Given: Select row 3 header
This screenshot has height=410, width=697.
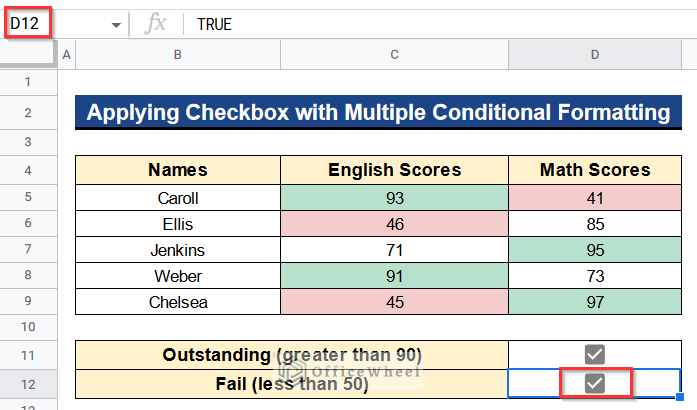Looking at the screenshot, I should pyautogui.click(x=28, y=142).
